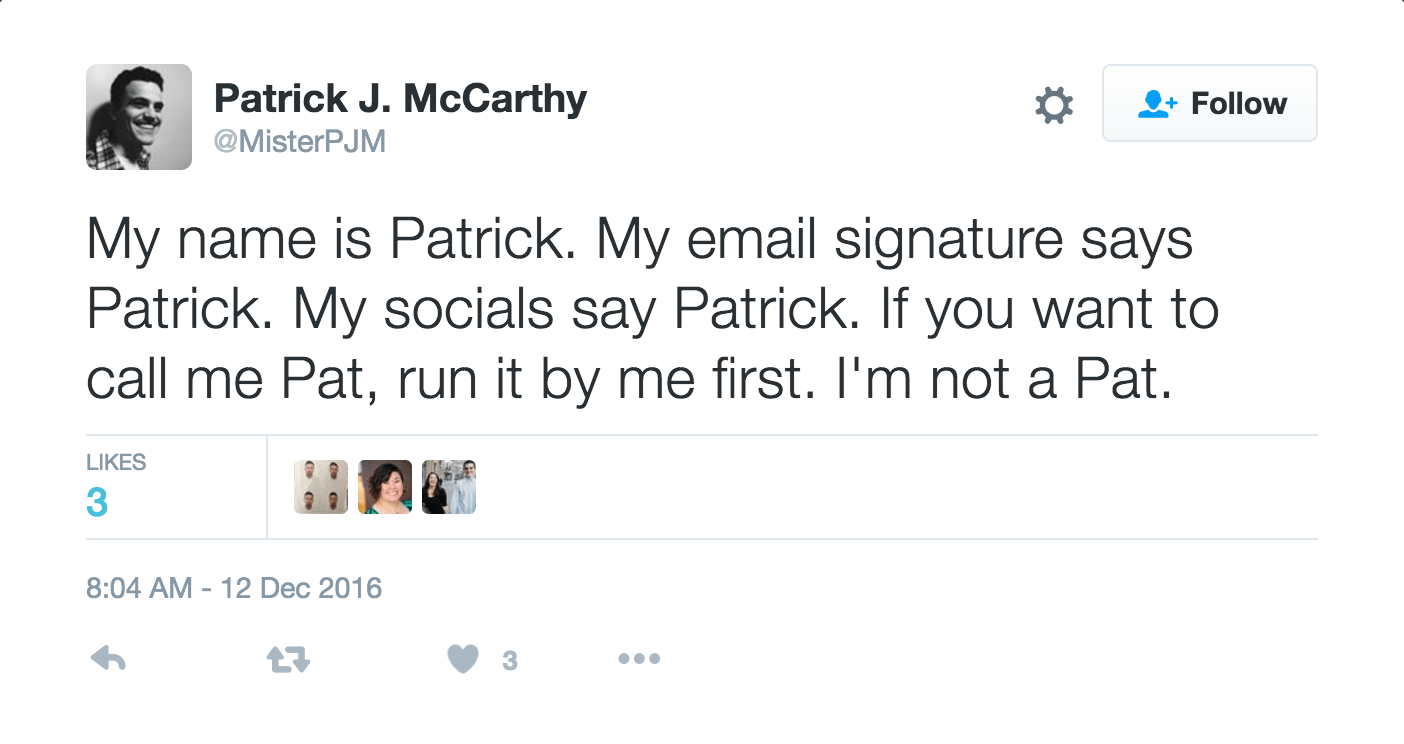Retweet this tweet

tap(288, 658)
